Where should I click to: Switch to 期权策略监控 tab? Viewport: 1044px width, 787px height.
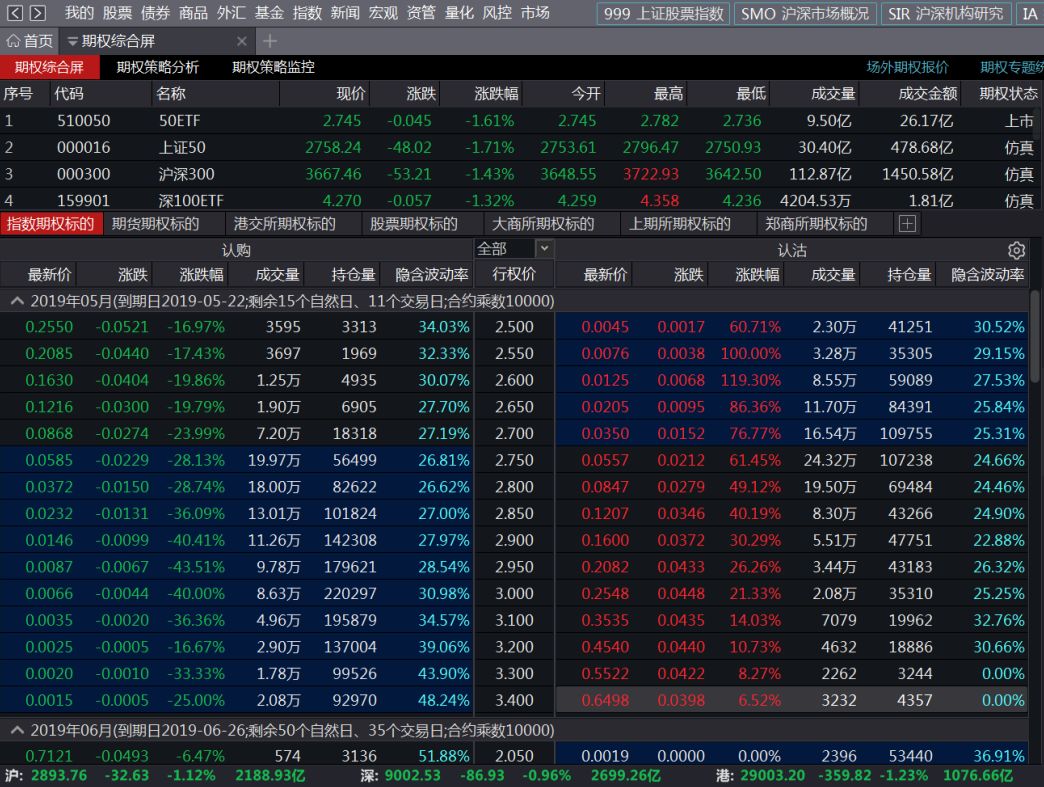(274, 67)
